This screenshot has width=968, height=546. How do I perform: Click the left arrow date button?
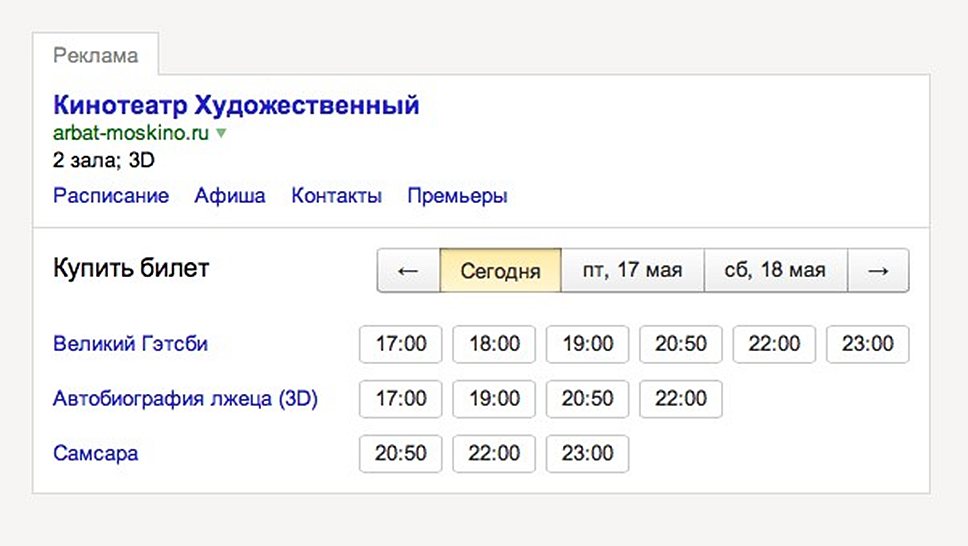[408, 271]
